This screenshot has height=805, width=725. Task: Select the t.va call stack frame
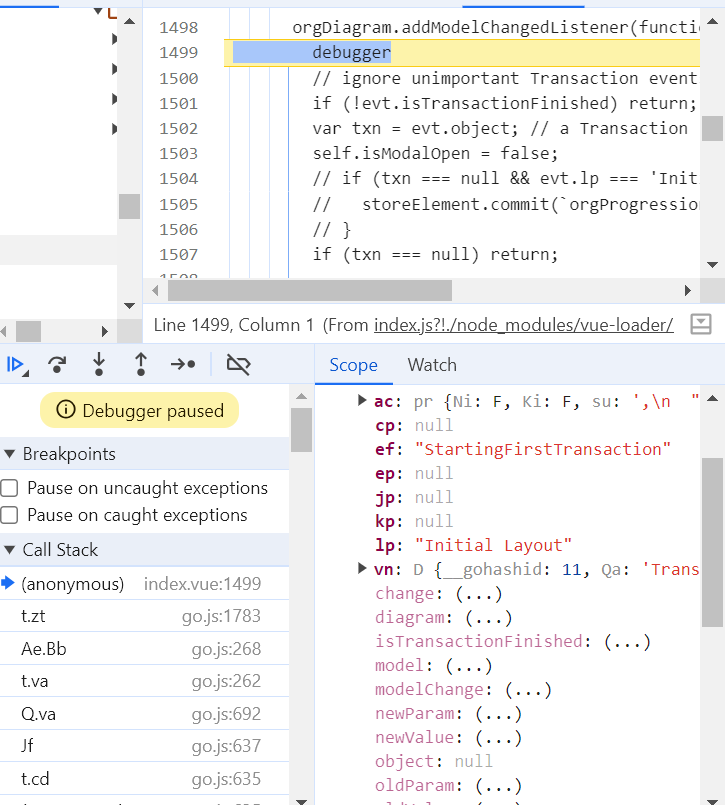click(x=144, y=681)
